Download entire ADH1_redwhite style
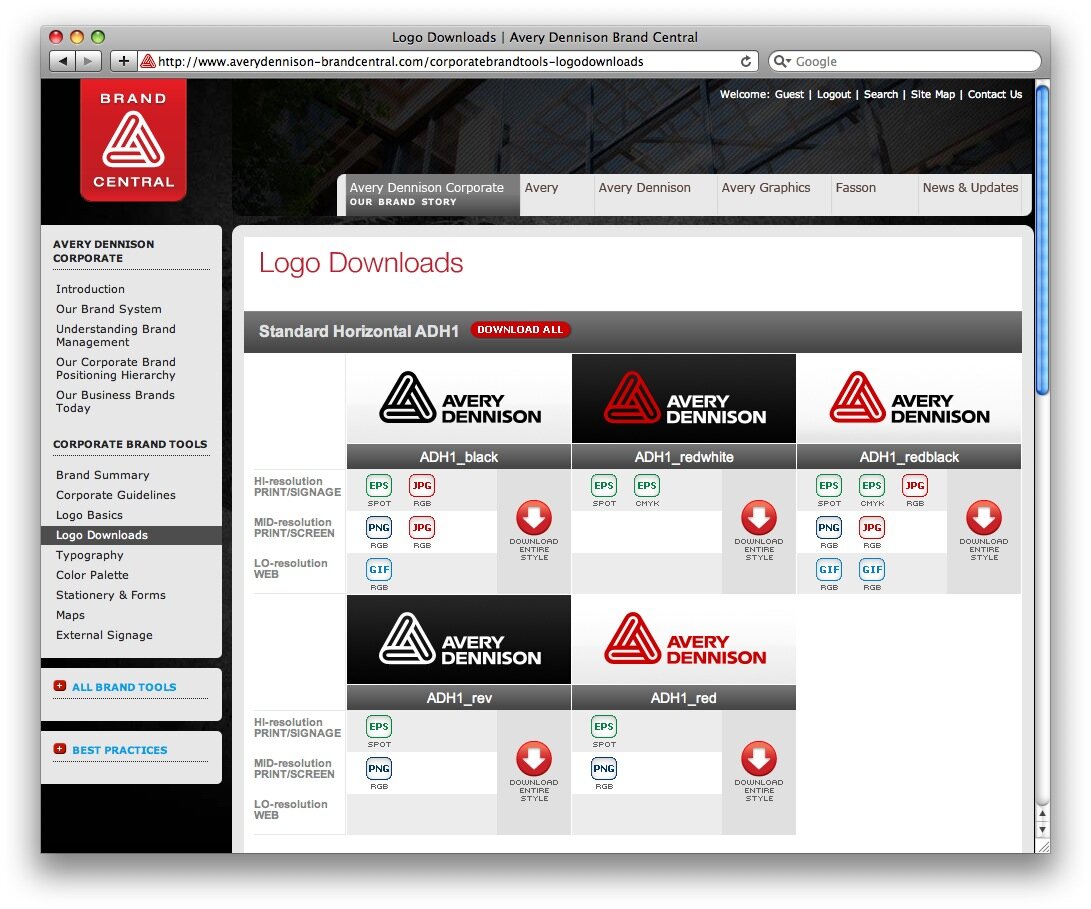 pos(758,518)
